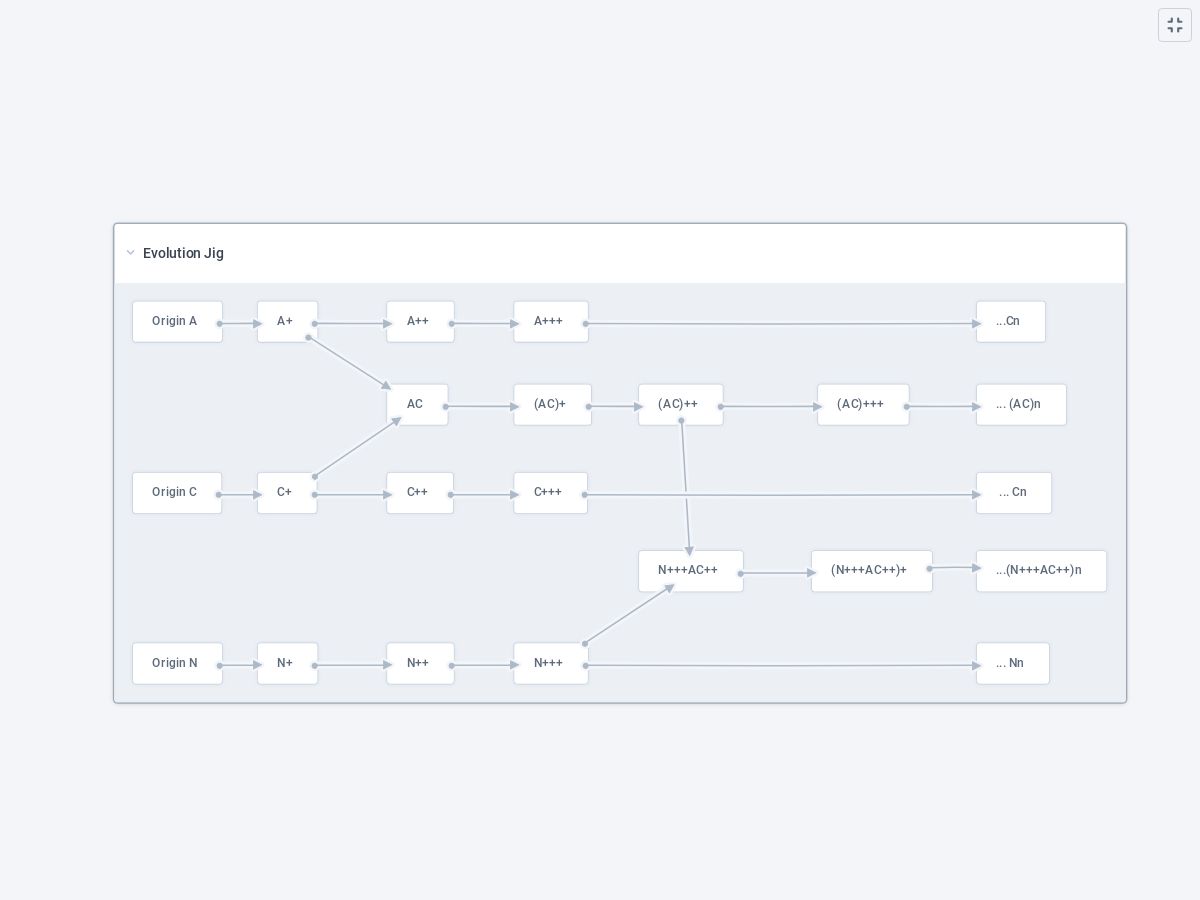Click the C+++ node
Viewport: 1200px width, 900px height.
[x=550, y=493]
